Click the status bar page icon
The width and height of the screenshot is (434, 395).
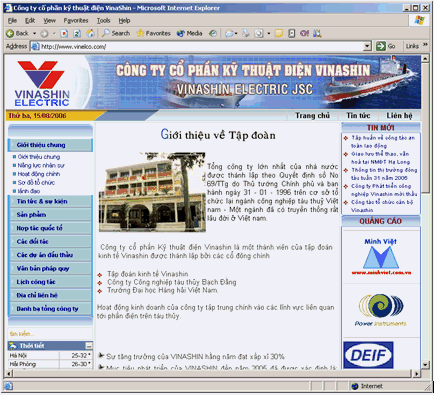point(8,386)
